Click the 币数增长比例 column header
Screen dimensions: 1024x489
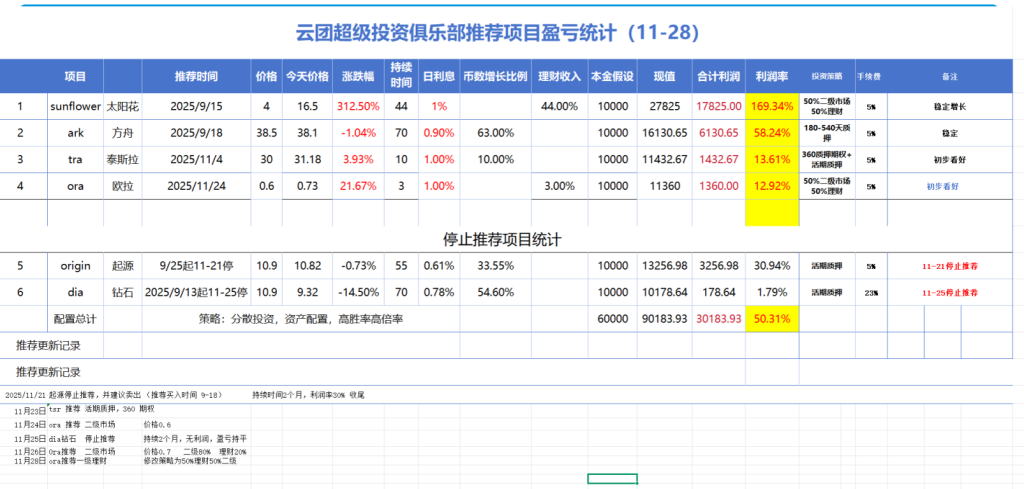coord(495,76)
